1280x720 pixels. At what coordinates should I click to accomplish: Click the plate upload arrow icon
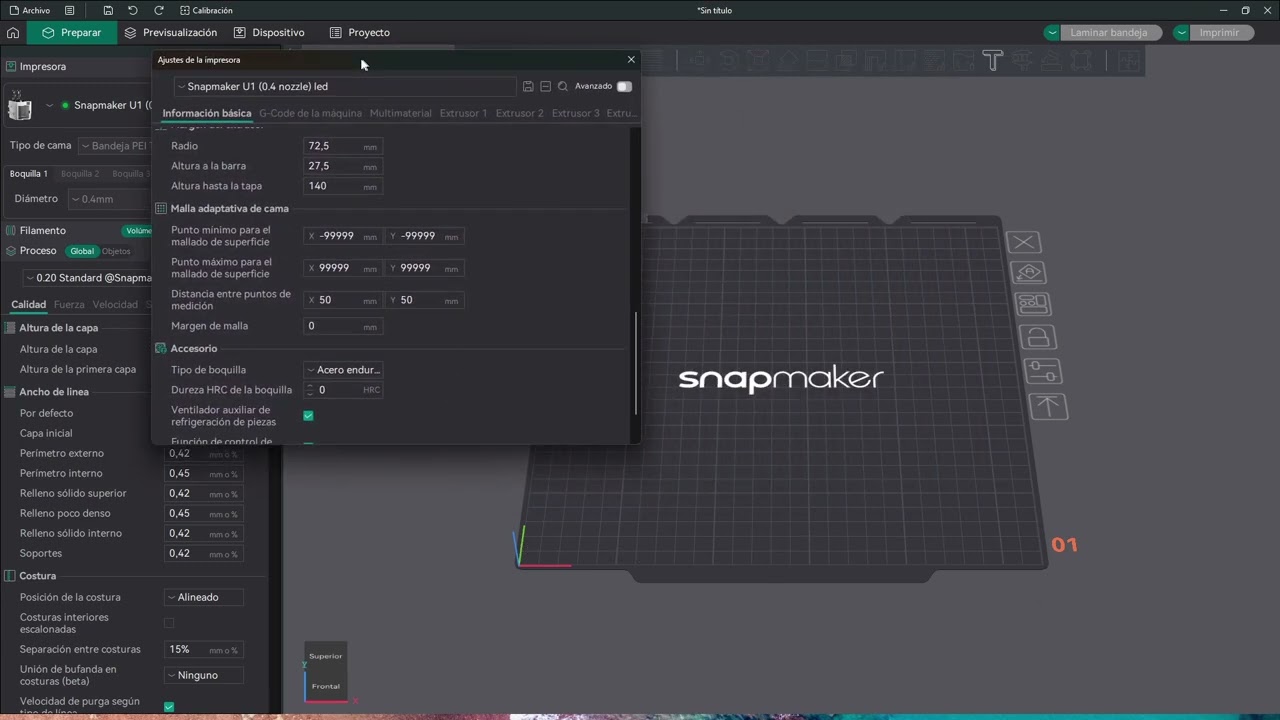[x=1049, y=406]
